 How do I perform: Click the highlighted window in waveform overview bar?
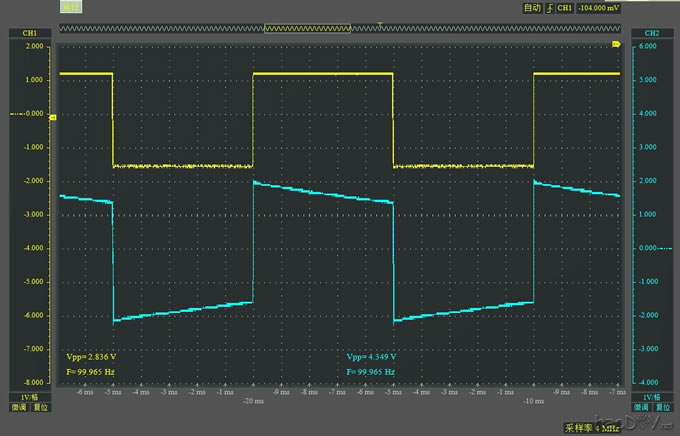coord(308,29)
